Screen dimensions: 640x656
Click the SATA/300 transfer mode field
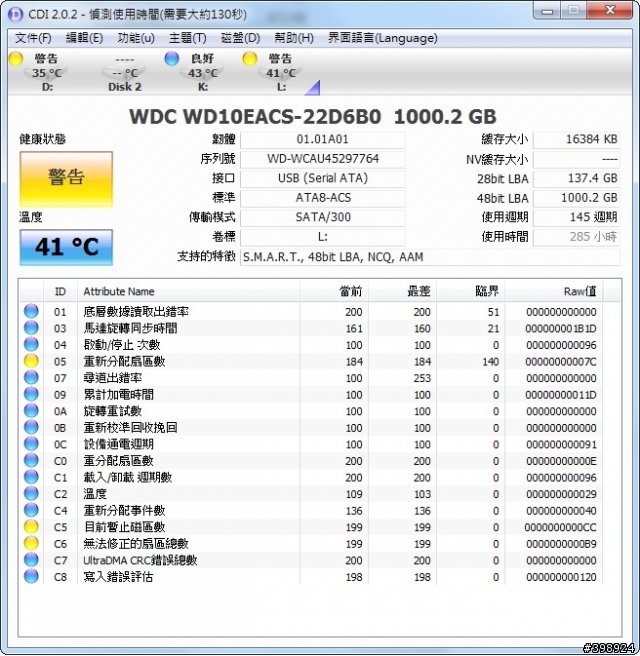pos(323,217)
